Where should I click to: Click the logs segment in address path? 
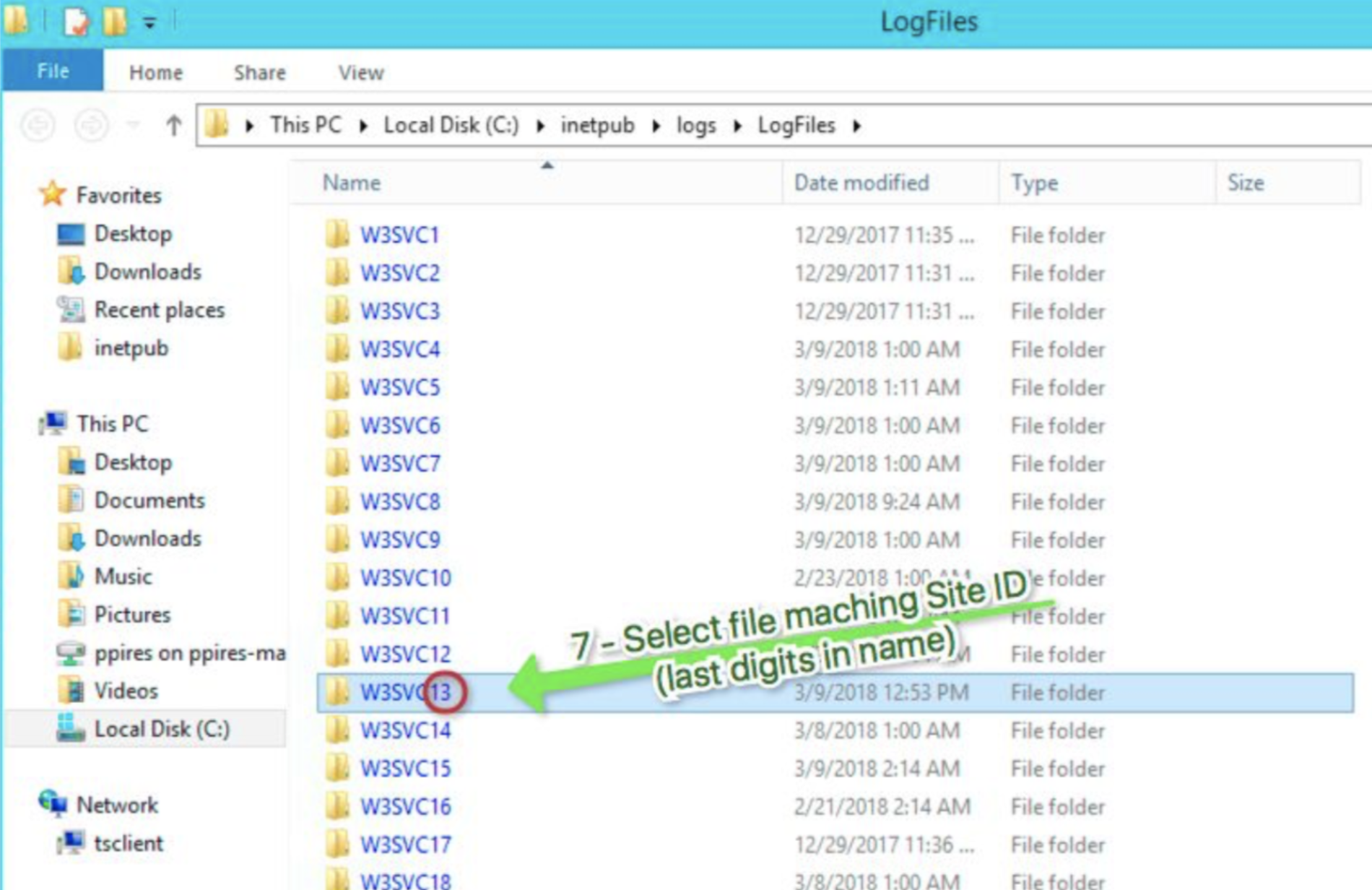695,126
